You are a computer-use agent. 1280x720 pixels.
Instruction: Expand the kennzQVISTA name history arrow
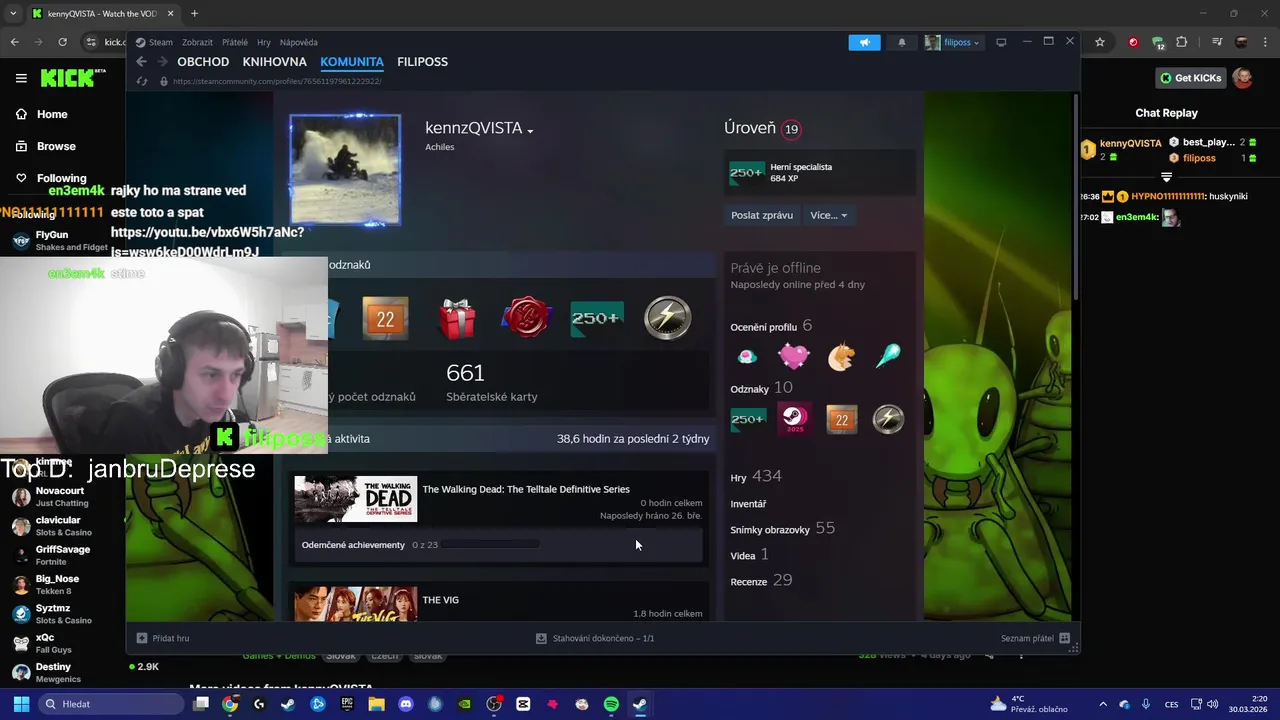click(x=530, y=131)
